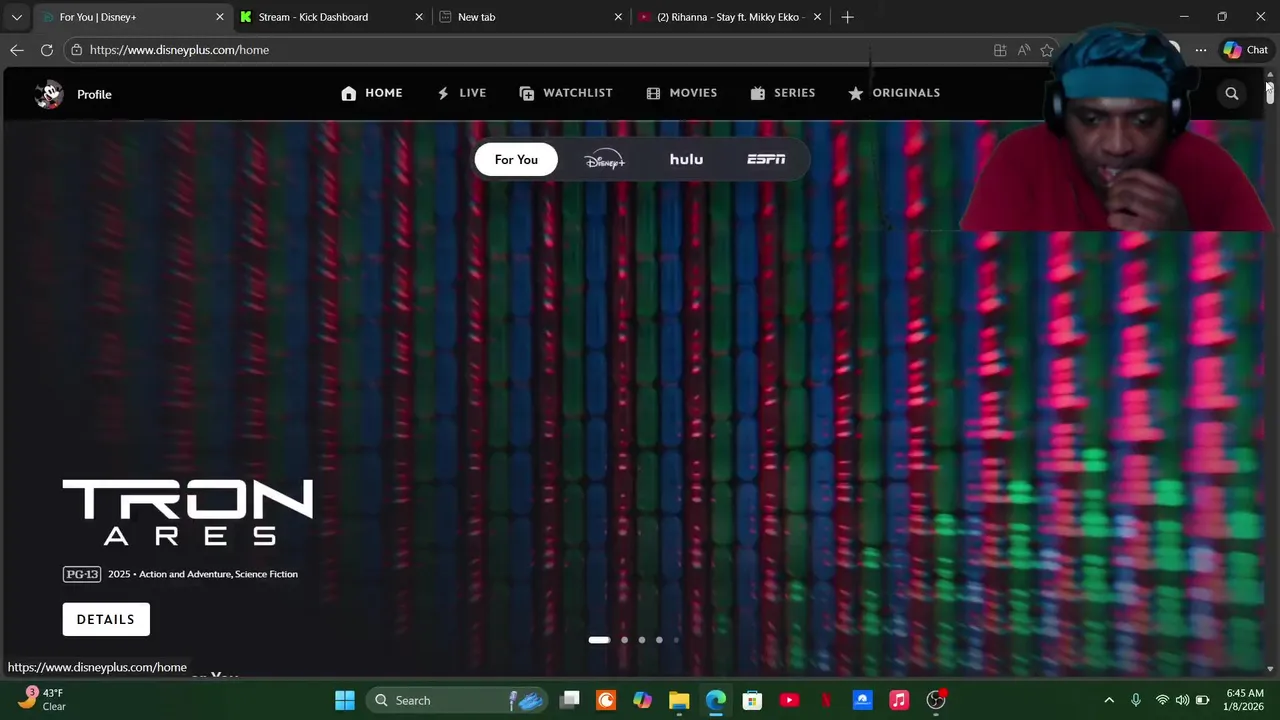The image size is (1280, 720).
Task: Switch to the Rihanna - Stay tab
Action: tap(730, 17)
